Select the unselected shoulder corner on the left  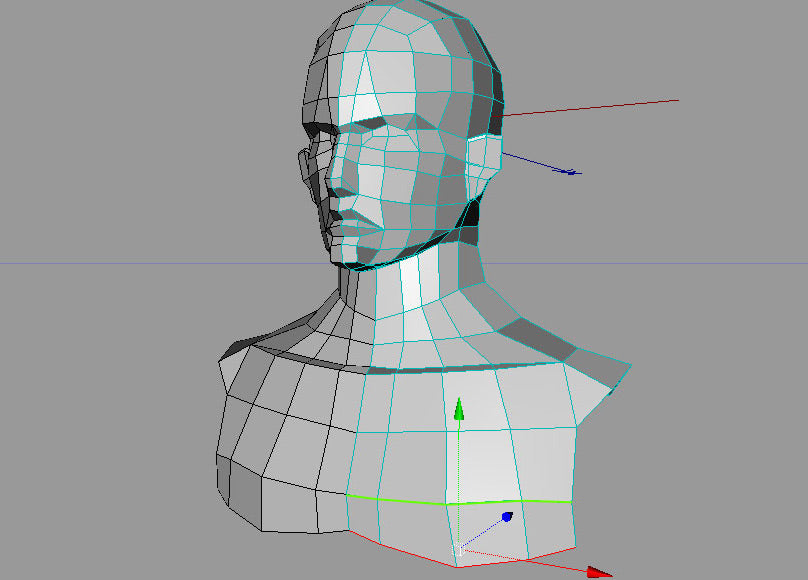click(x=228, y=352)
